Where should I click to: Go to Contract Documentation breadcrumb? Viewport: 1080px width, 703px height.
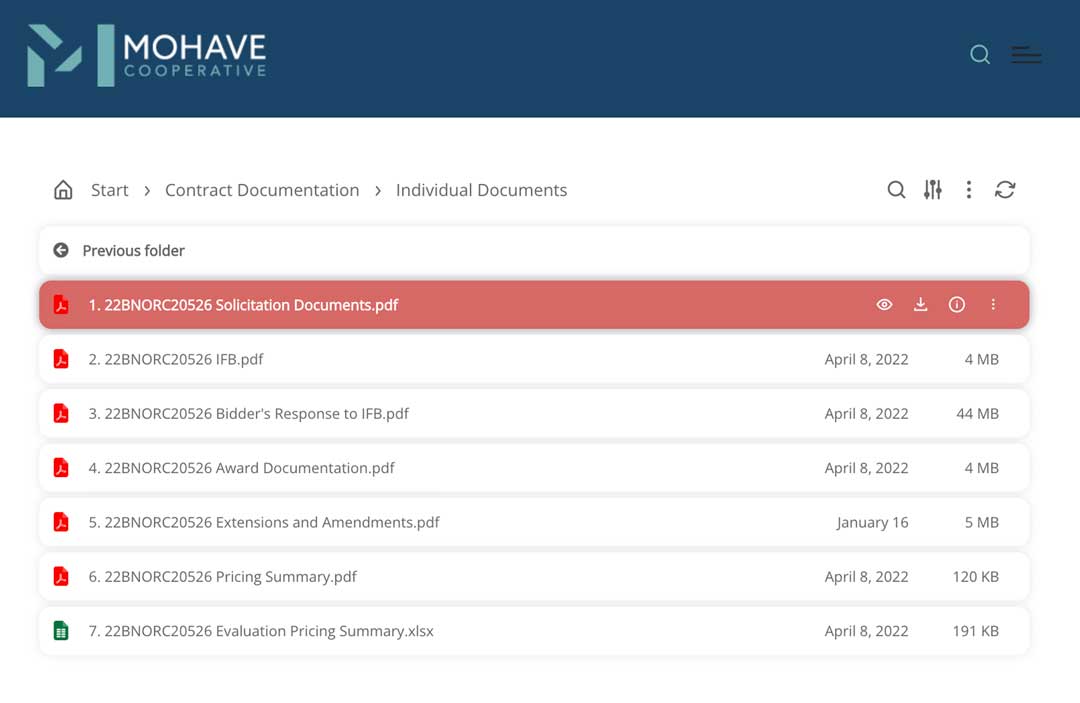tap(262, 190)
